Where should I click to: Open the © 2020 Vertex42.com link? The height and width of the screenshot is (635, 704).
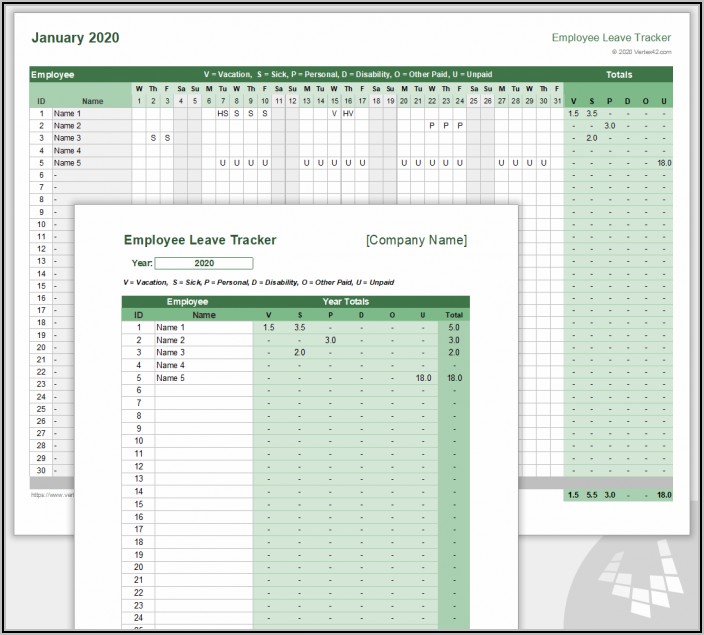pyautogui.click(x=642, y=51)
